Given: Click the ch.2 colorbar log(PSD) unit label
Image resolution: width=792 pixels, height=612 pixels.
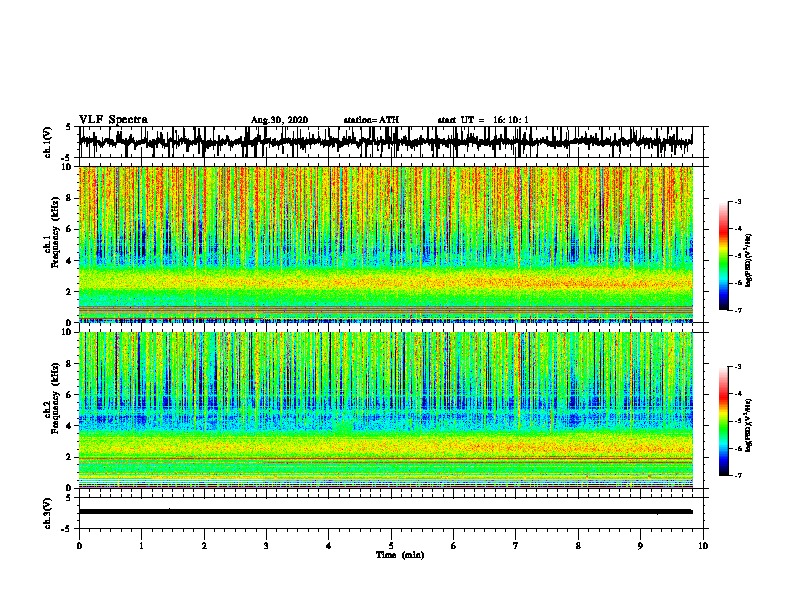Looking at the screenshot, I should click(x=749, y=425).
